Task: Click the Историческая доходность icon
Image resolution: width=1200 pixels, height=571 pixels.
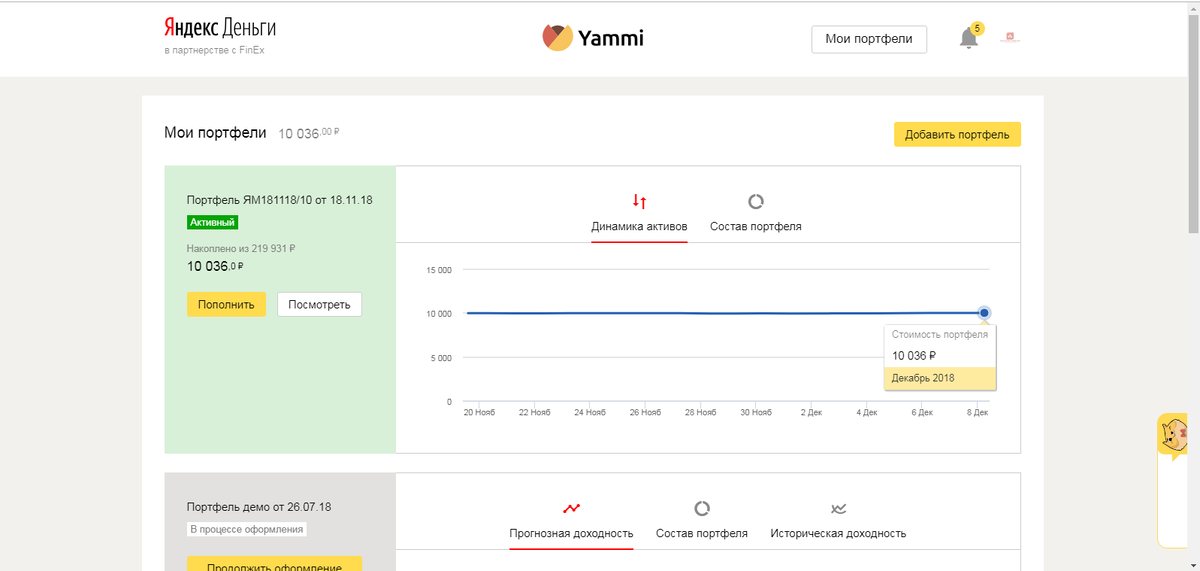Action: (x=838, y=508)
